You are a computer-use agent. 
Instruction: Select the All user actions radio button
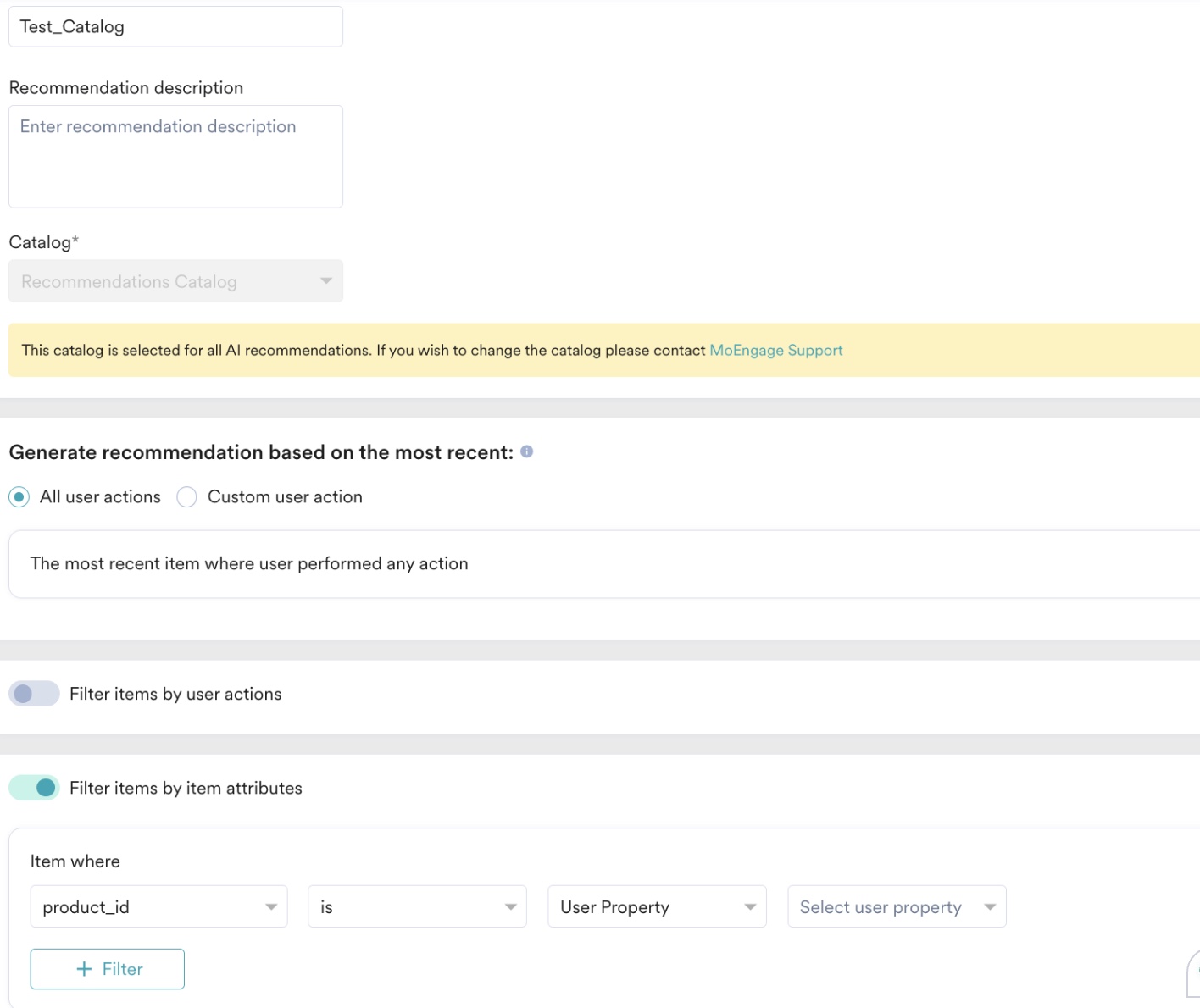19,497
